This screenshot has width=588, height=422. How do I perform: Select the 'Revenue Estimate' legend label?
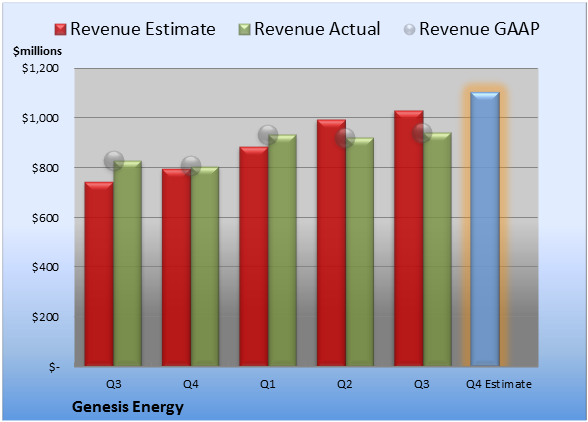(x=143, y=29)
